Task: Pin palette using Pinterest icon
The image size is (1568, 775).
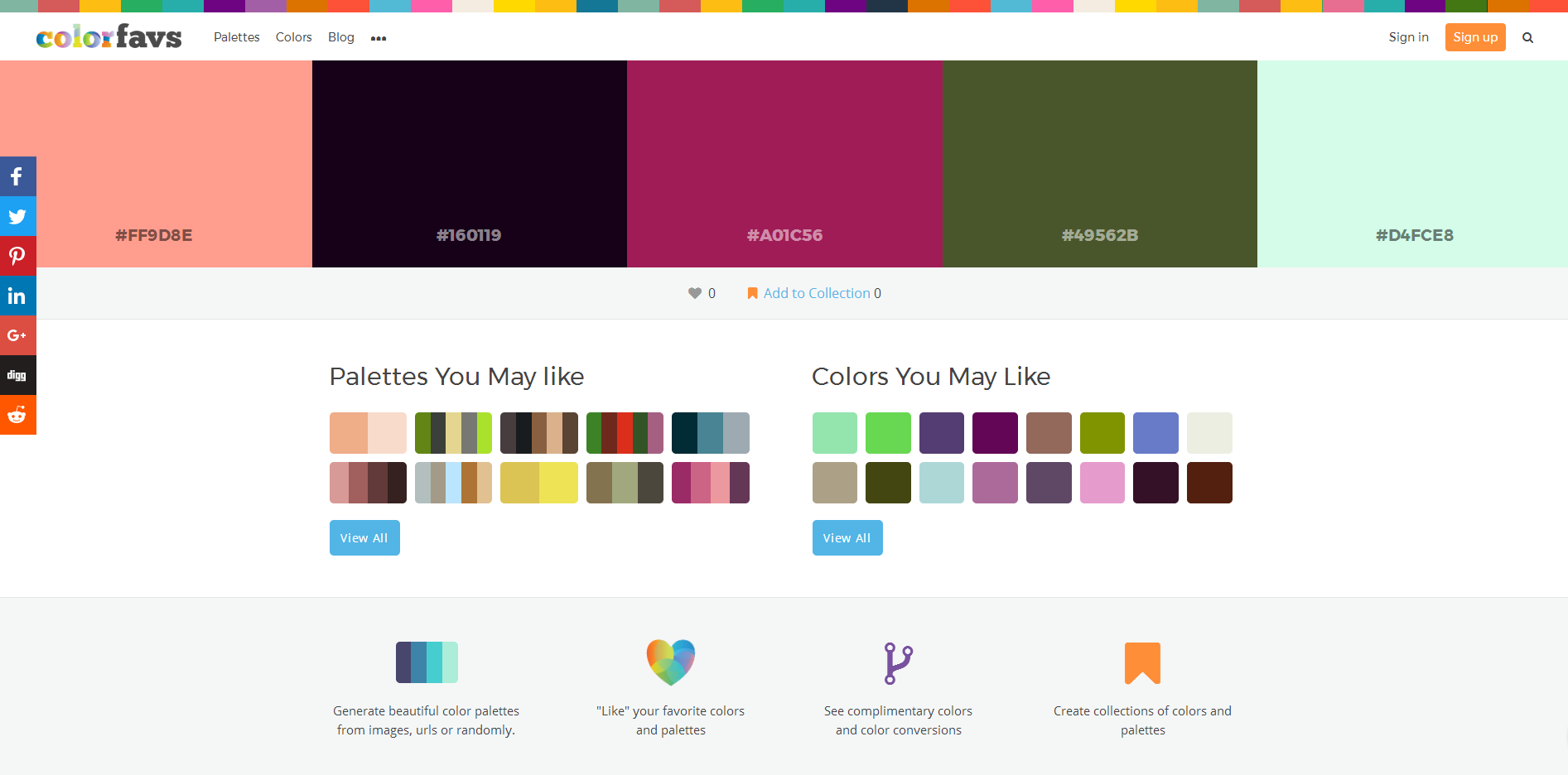Action: (x=17, y=256)
